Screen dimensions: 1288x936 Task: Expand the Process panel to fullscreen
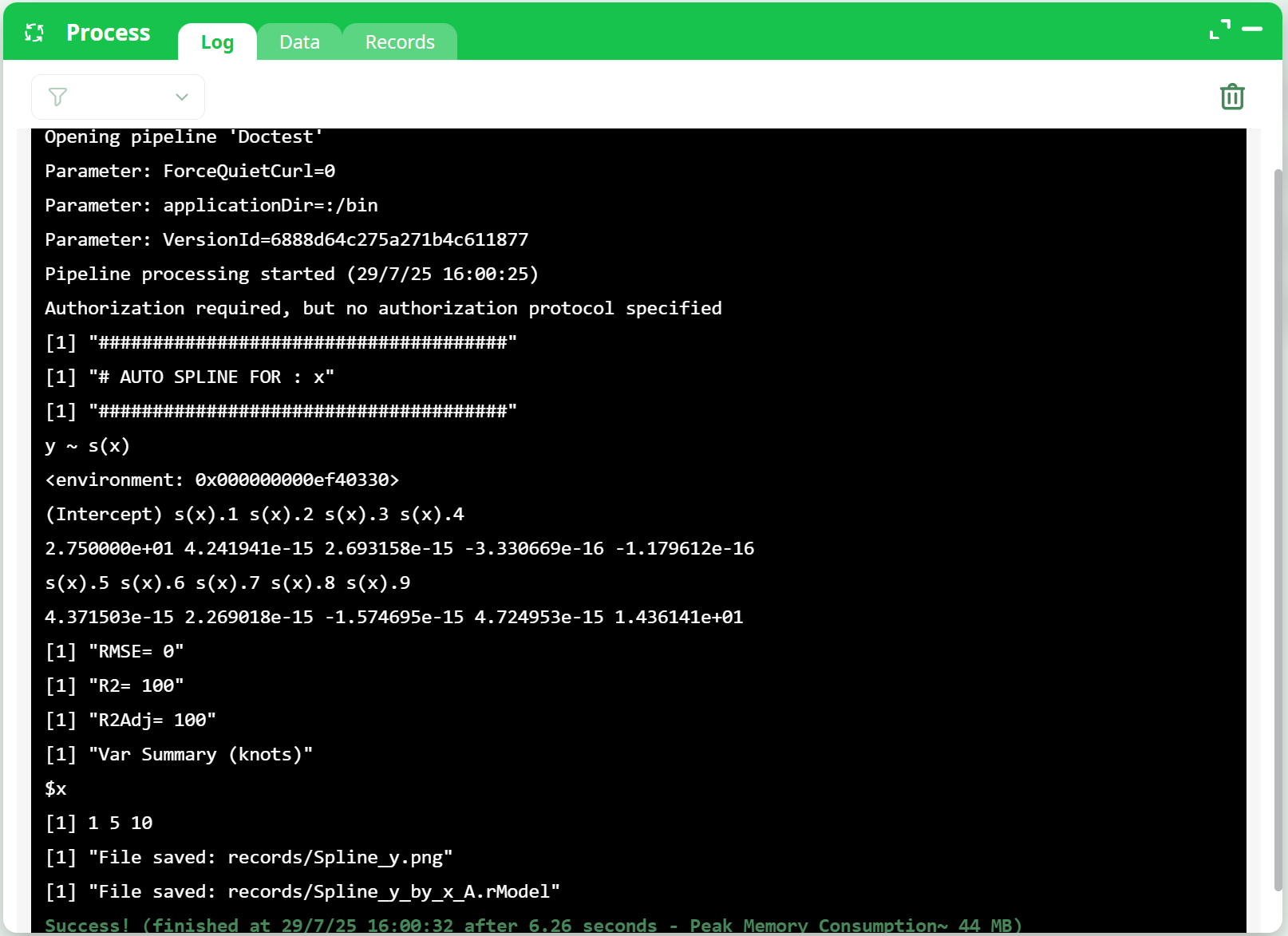click(1219, 30)
